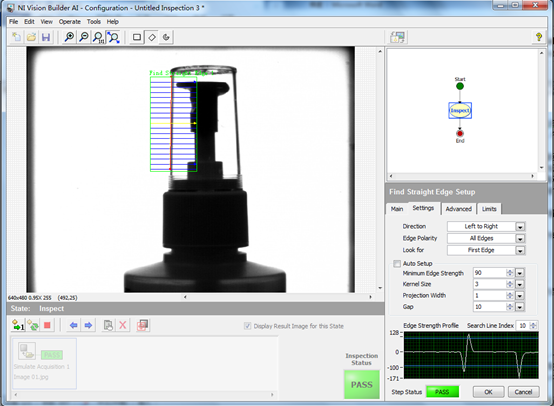Open the Operate menu
This screenshot has width=554, height=406.
coord(70,22)
